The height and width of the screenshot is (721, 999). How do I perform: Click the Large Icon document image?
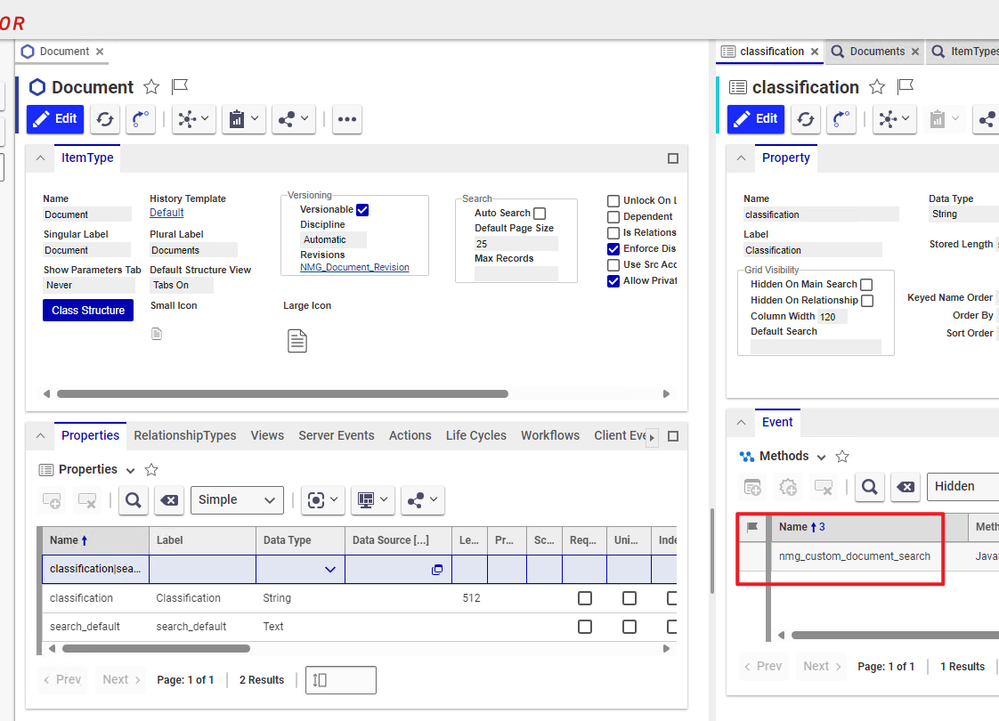tap(297, 341)
